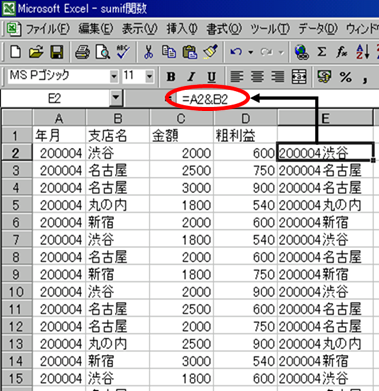
Task: Toggle bold formatting
Action: [x=171, y=77]
